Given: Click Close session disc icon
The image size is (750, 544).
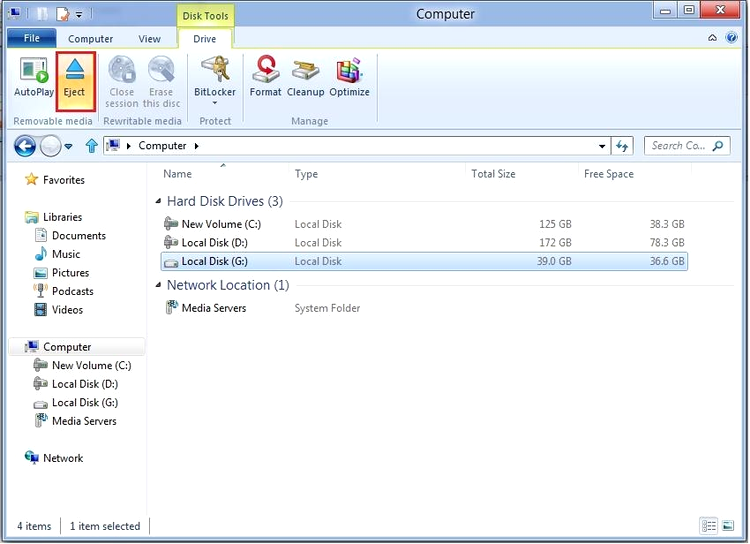Looking at the screenshot, I should tap(122, 70).
